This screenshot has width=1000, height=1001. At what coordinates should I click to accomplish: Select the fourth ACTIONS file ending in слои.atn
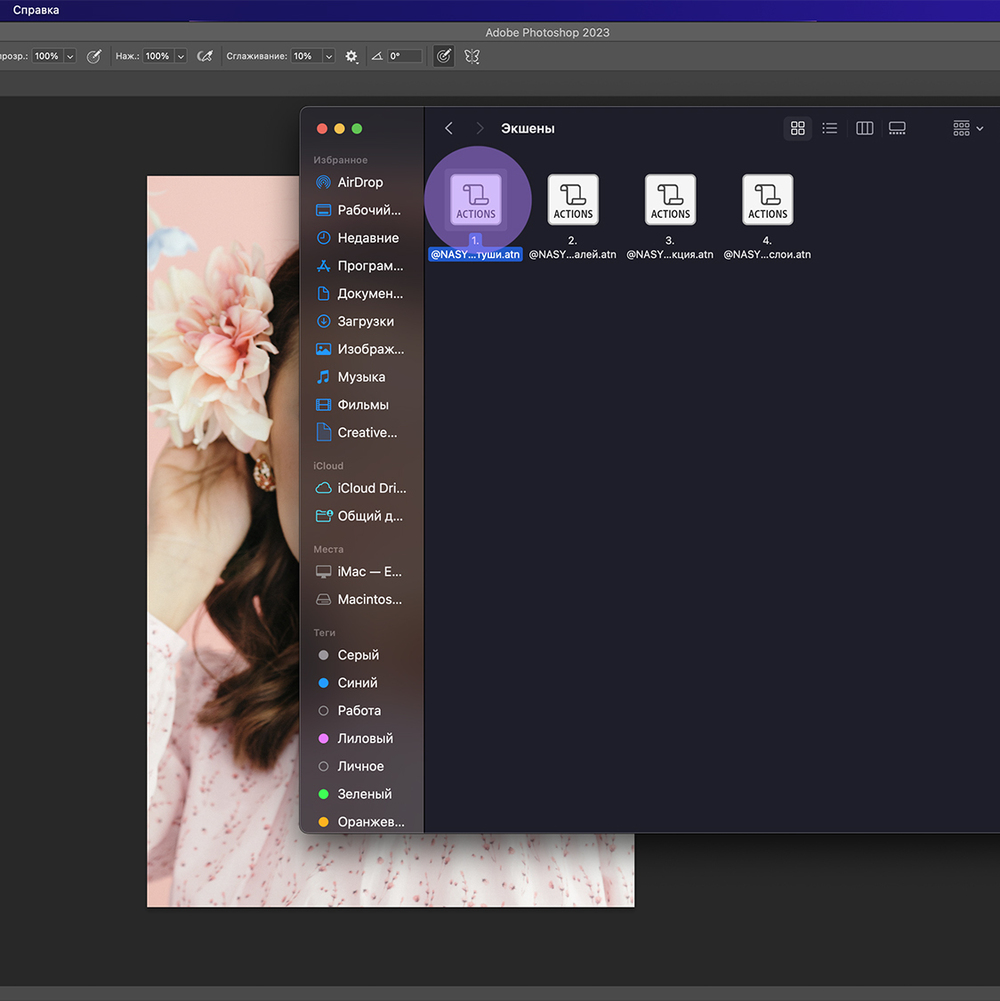coord(767,200)
